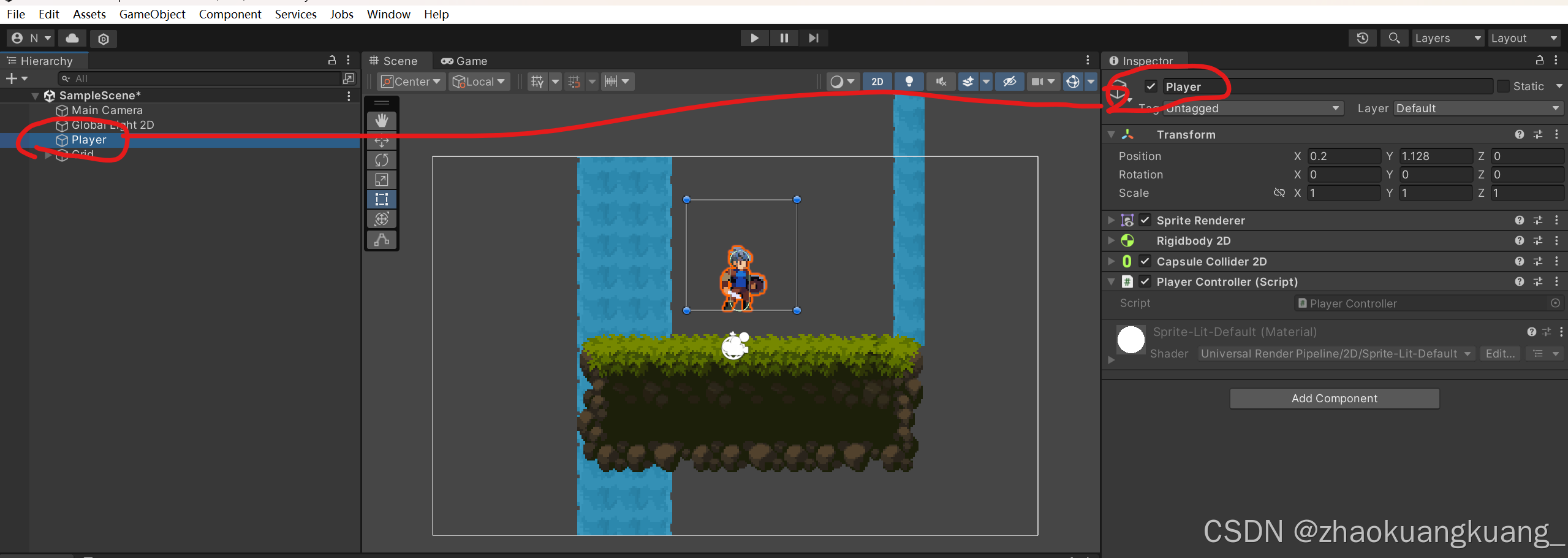Lock the Hierarchy panel

pos(332,60)
